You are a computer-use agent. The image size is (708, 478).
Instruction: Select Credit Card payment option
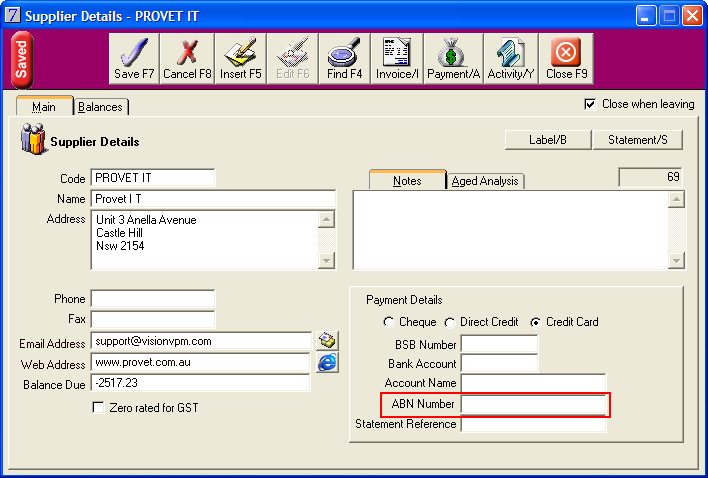536,322
